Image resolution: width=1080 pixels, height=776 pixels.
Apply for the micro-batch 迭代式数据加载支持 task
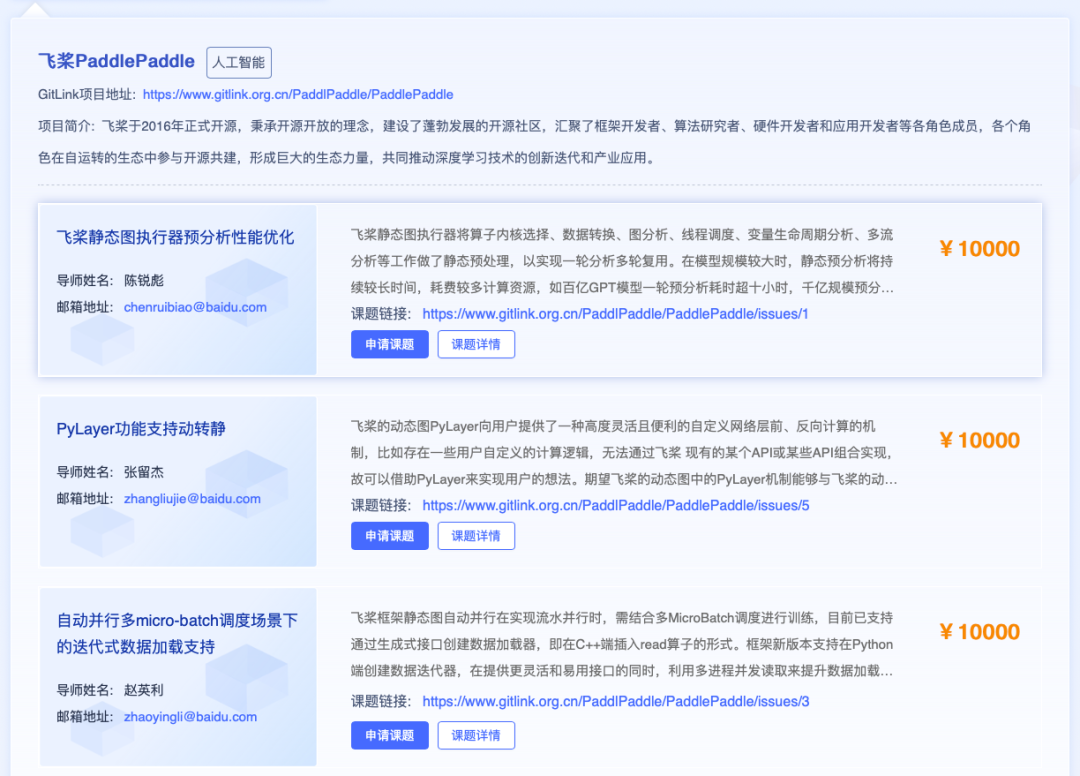tap(389, 735)
